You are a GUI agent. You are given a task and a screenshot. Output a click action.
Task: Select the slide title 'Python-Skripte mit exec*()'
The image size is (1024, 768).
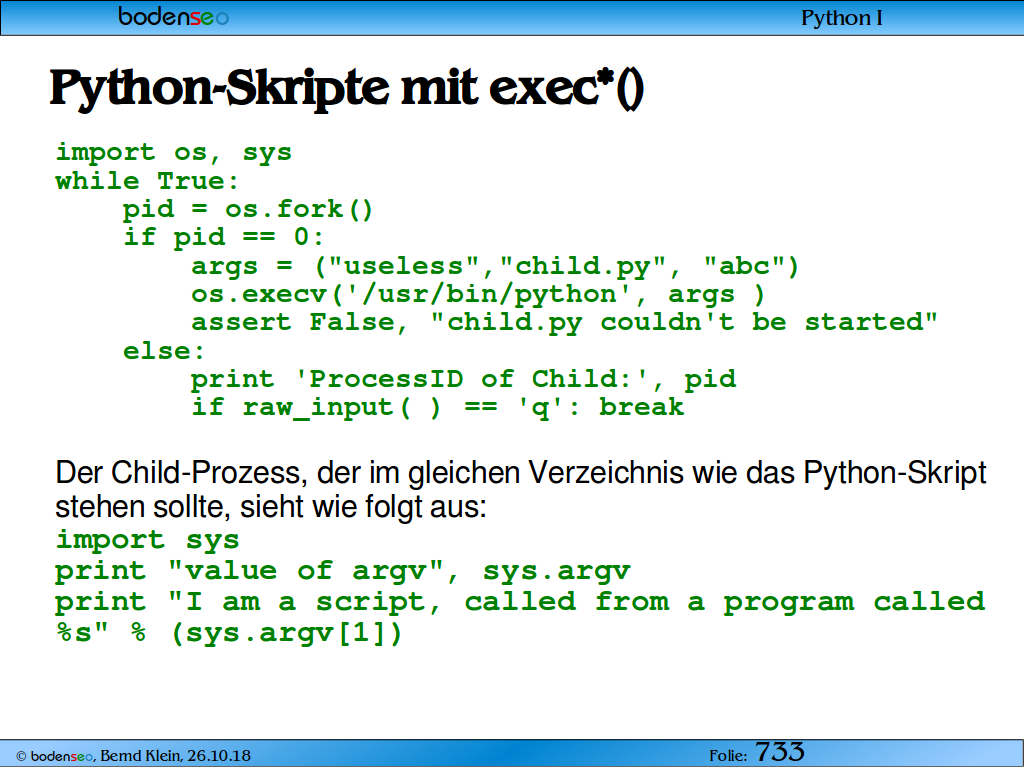[x=347, y=88]
